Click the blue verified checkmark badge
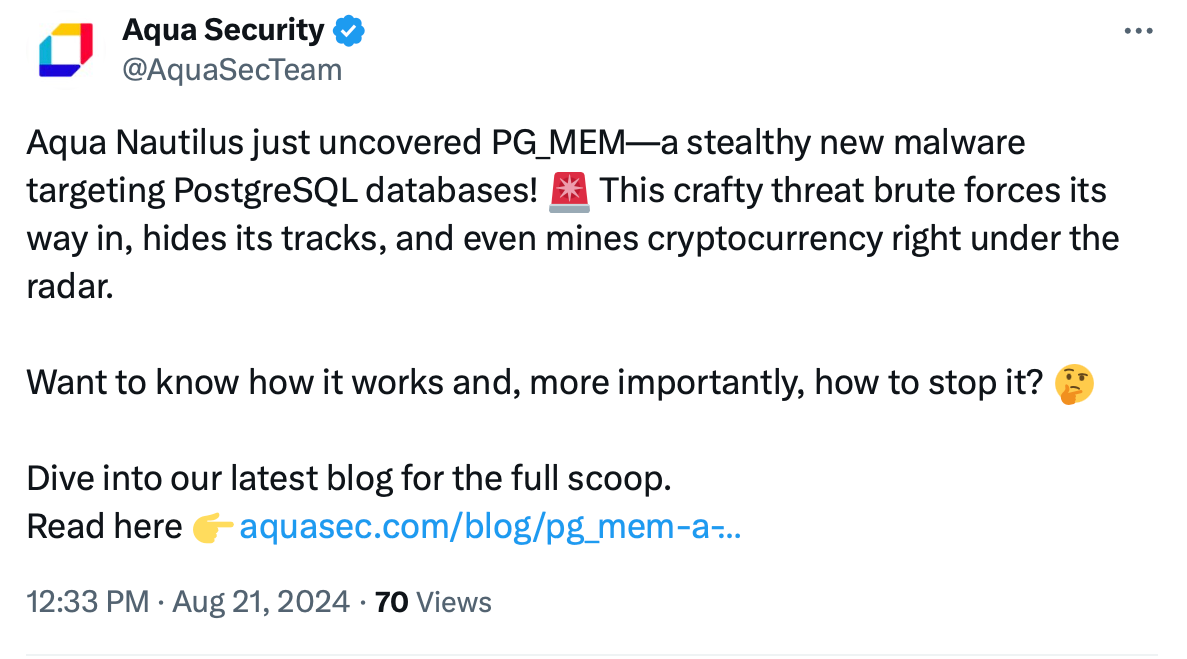Screen dimensions: 1187x659 (349, 31)
